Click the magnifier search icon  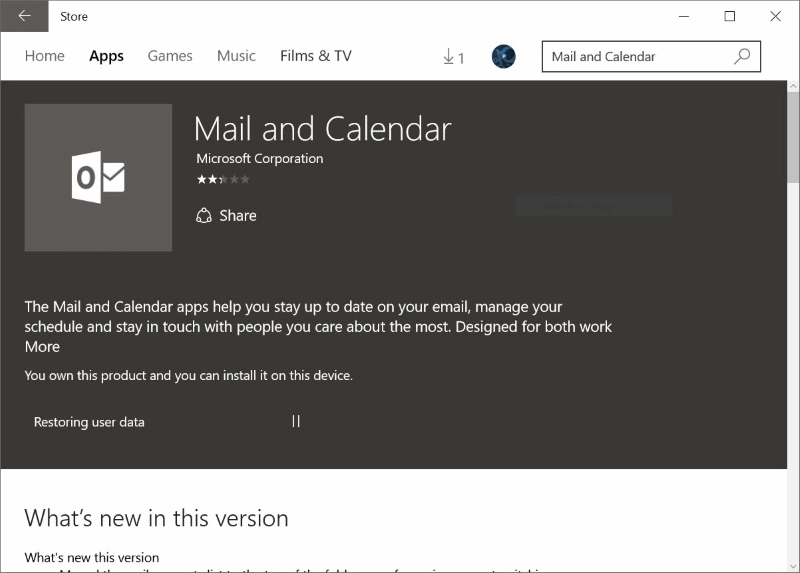point(742,56)
